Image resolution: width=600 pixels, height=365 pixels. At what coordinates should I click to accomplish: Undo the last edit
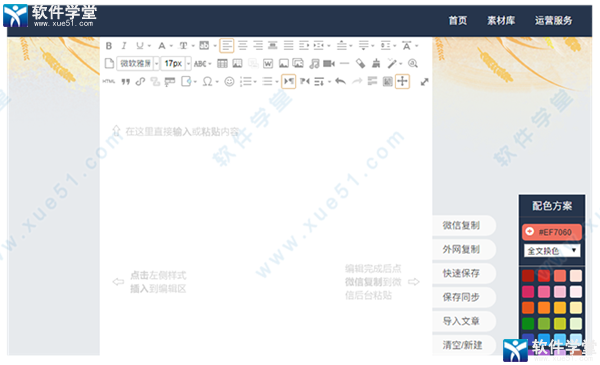[x=340, y=81]
